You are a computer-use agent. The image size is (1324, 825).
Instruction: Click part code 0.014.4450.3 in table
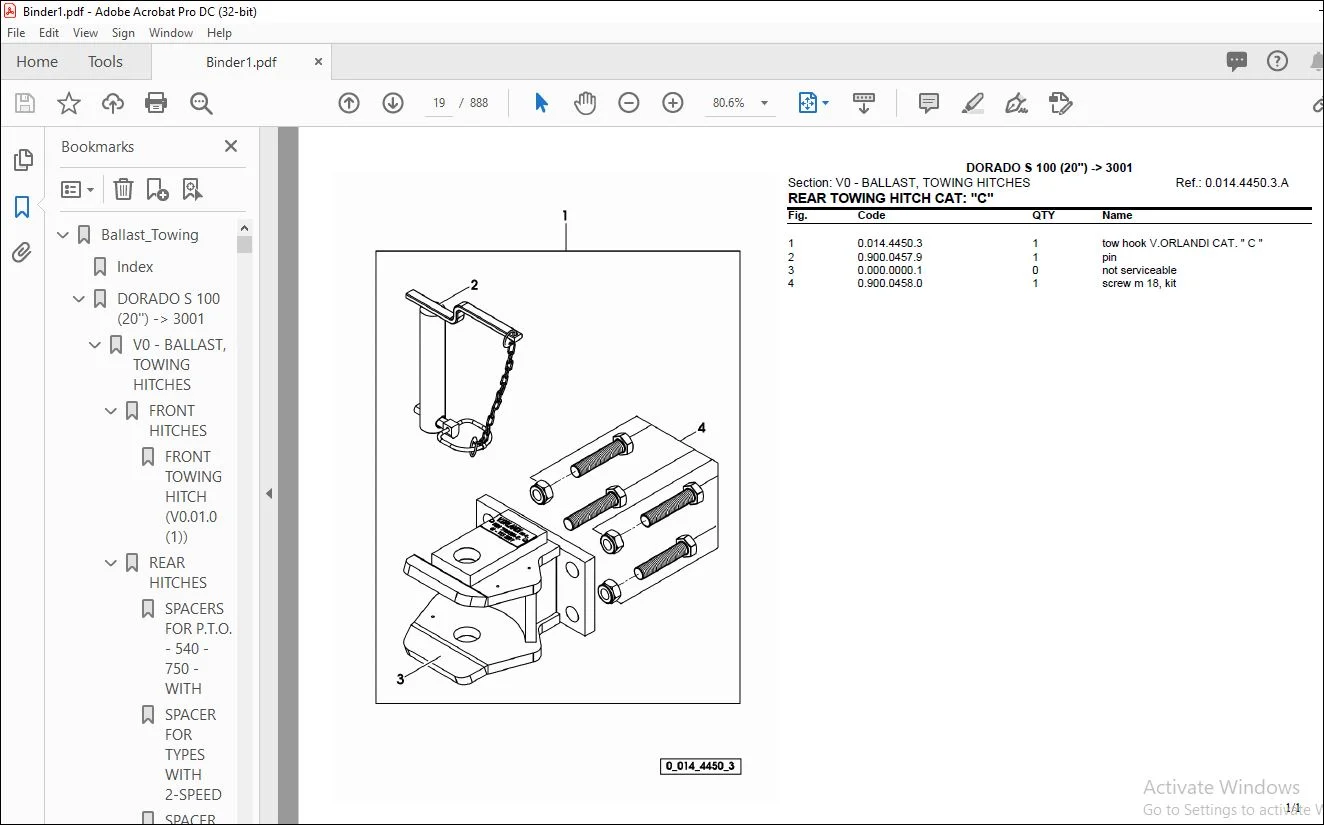click(x=890, y=243)
